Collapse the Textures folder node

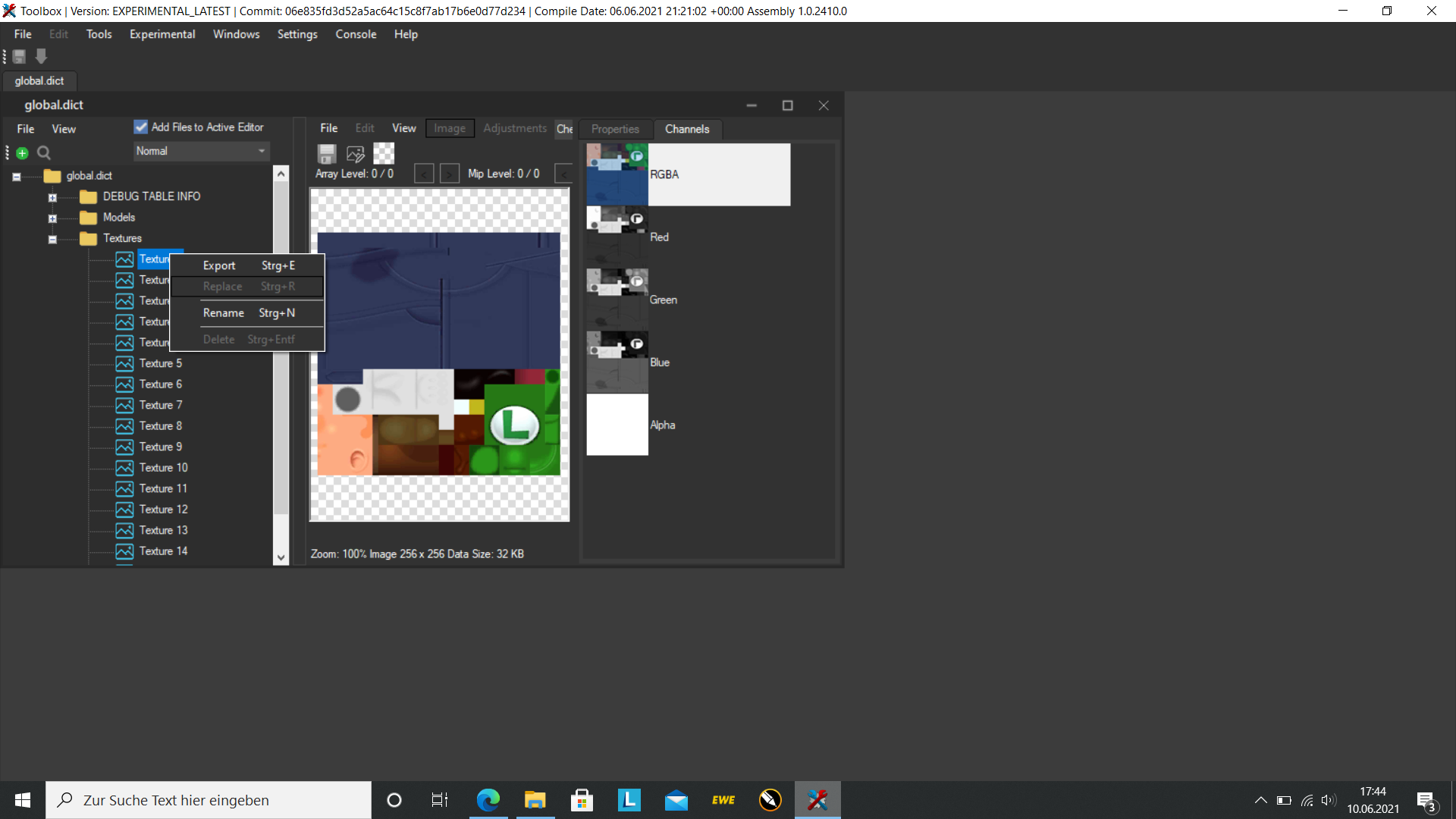tap(52, 239)
